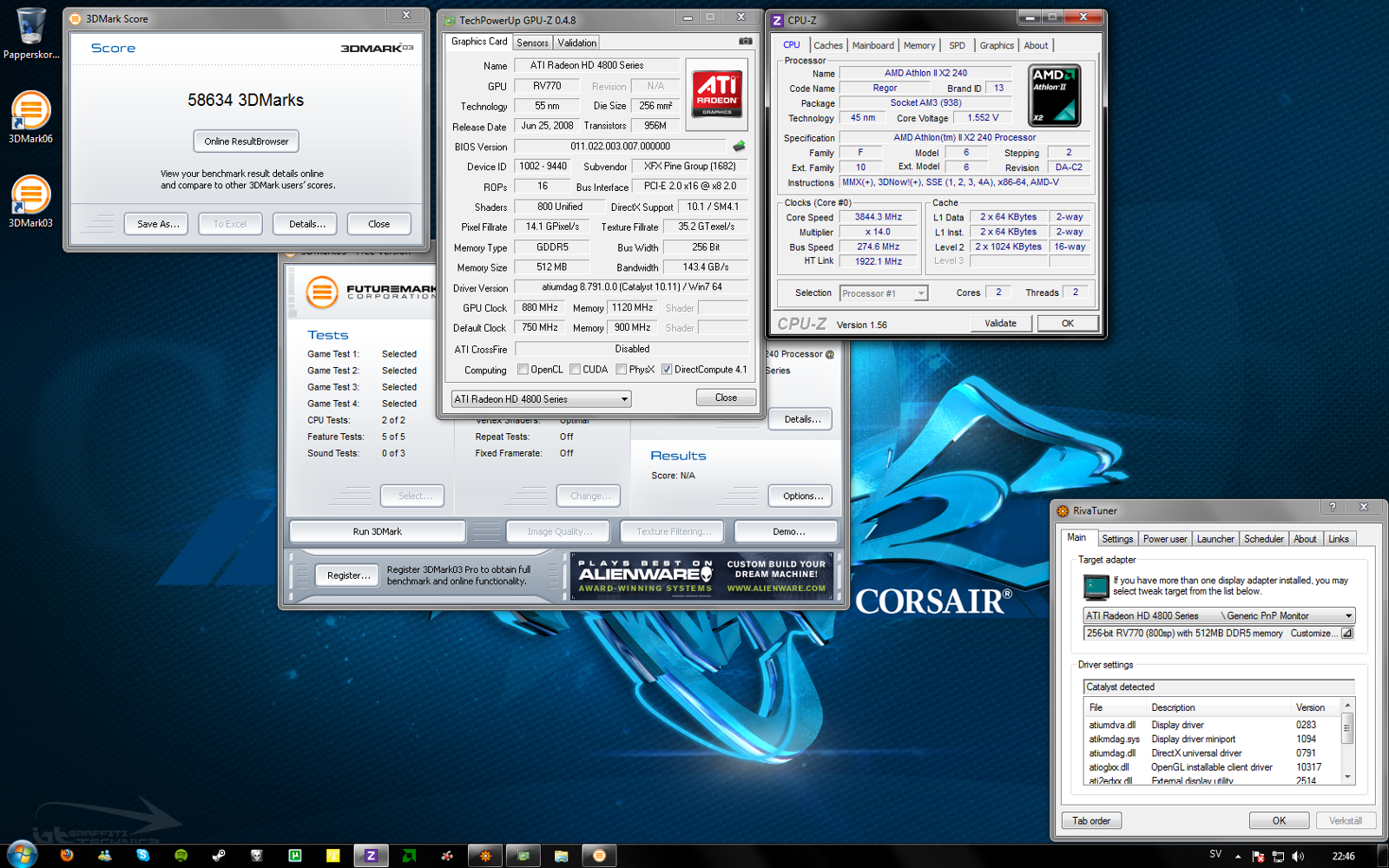Screen dimensions: 1389x868
Task: Click the driver list scrollbar in RivaTuner
Action: pos(1347,740)
